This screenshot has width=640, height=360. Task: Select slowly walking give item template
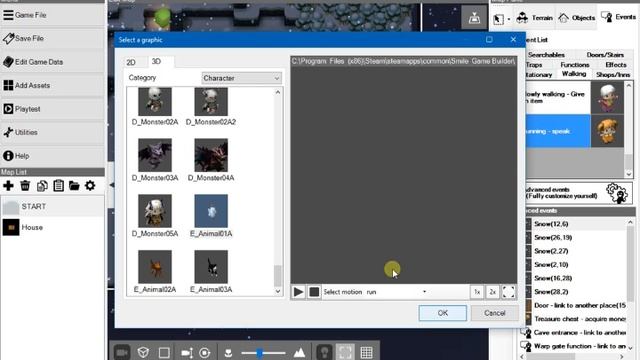[x=574, y=97]
